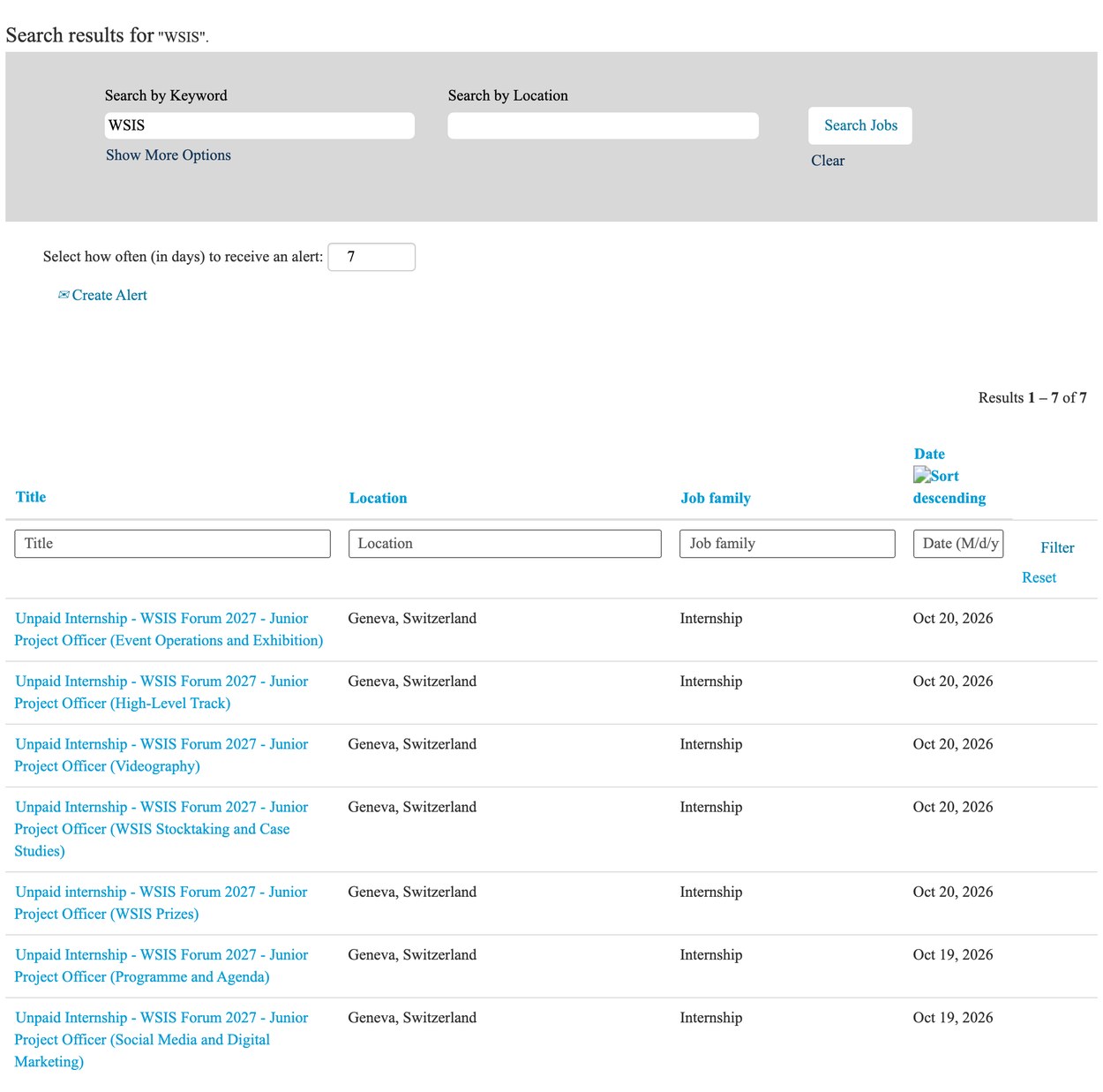Click the Search Jobs button
The height and width of the screenshot is (1092, 1103).
[860, 125]
